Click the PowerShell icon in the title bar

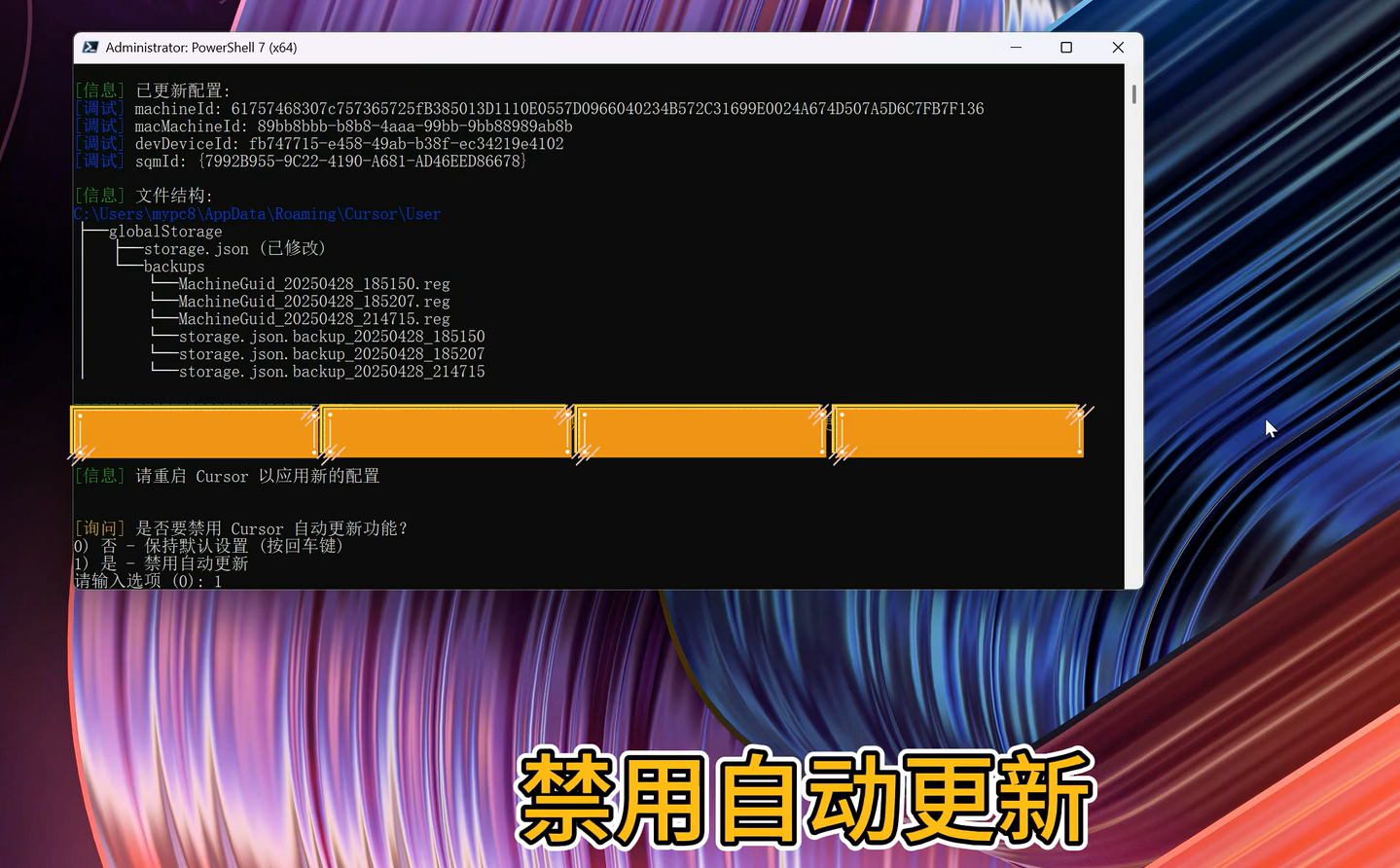pos(90,47)
